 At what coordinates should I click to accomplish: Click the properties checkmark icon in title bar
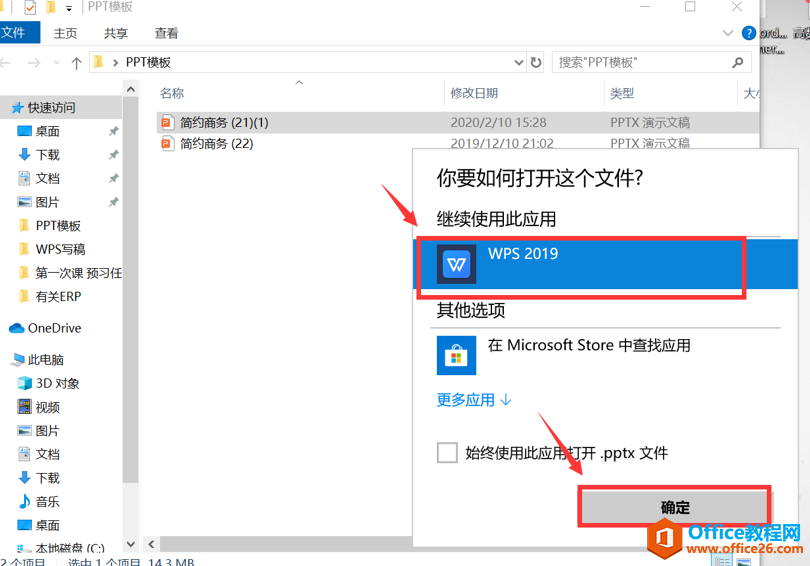(x=30, y=7)
